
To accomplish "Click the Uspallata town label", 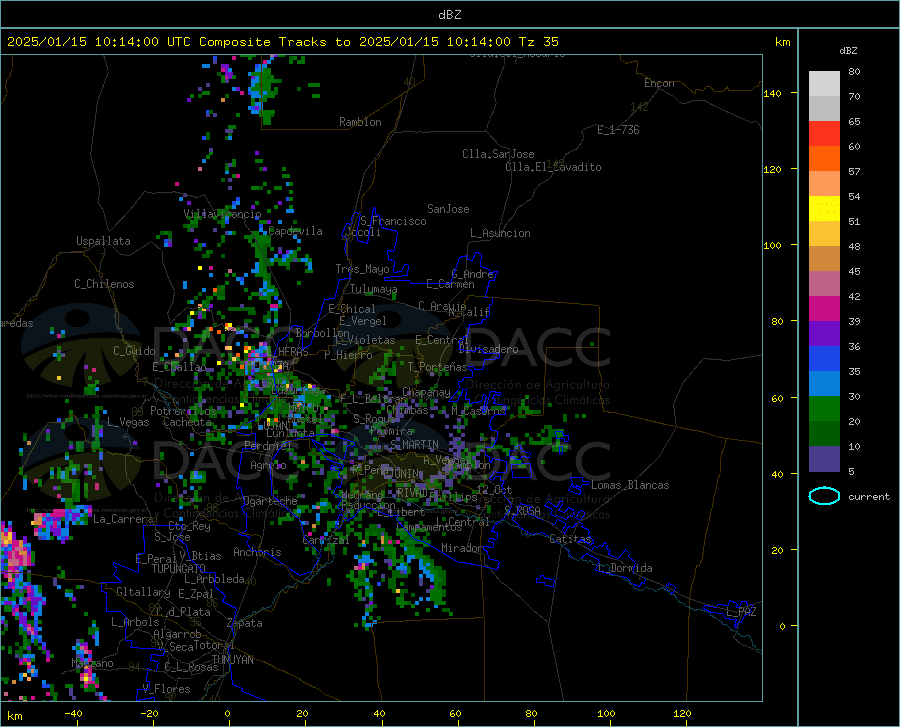I will point(103,241).
